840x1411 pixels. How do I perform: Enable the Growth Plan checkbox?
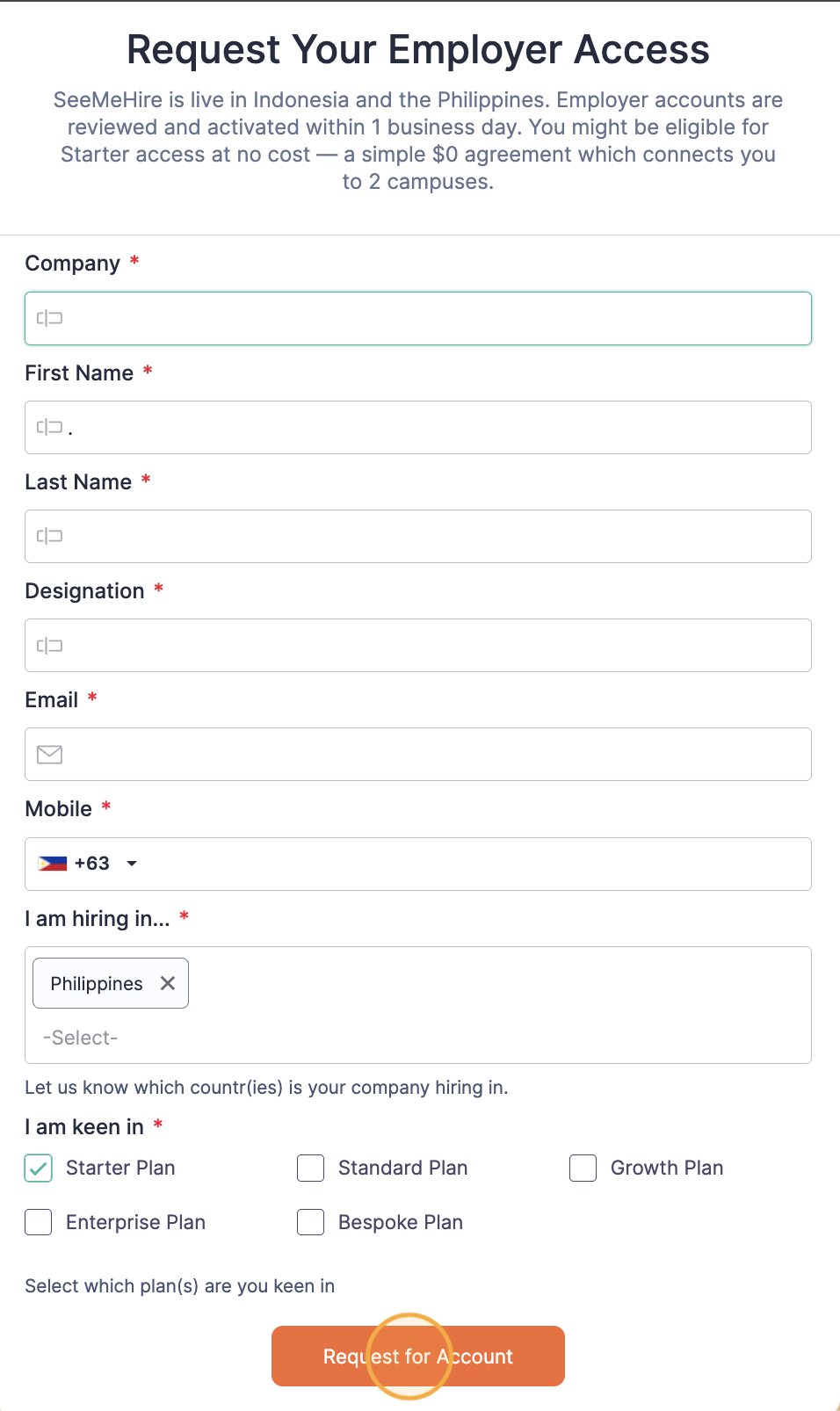click(583, 1169)
